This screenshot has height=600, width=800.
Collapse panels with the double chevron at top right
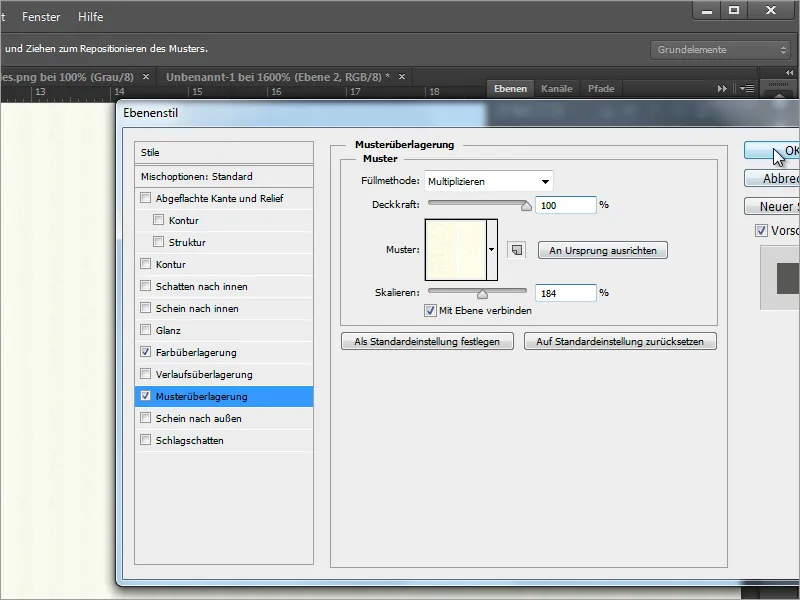click(x=789, y=73)
